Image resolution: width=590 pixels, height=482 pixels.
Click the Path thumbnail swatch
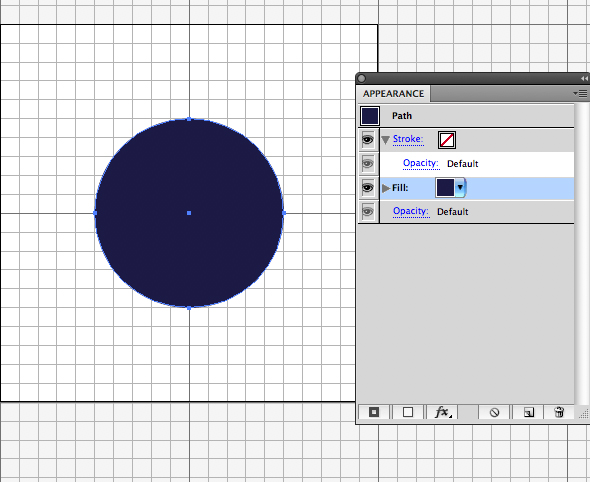pyautogui.click(x=370, y=116)
